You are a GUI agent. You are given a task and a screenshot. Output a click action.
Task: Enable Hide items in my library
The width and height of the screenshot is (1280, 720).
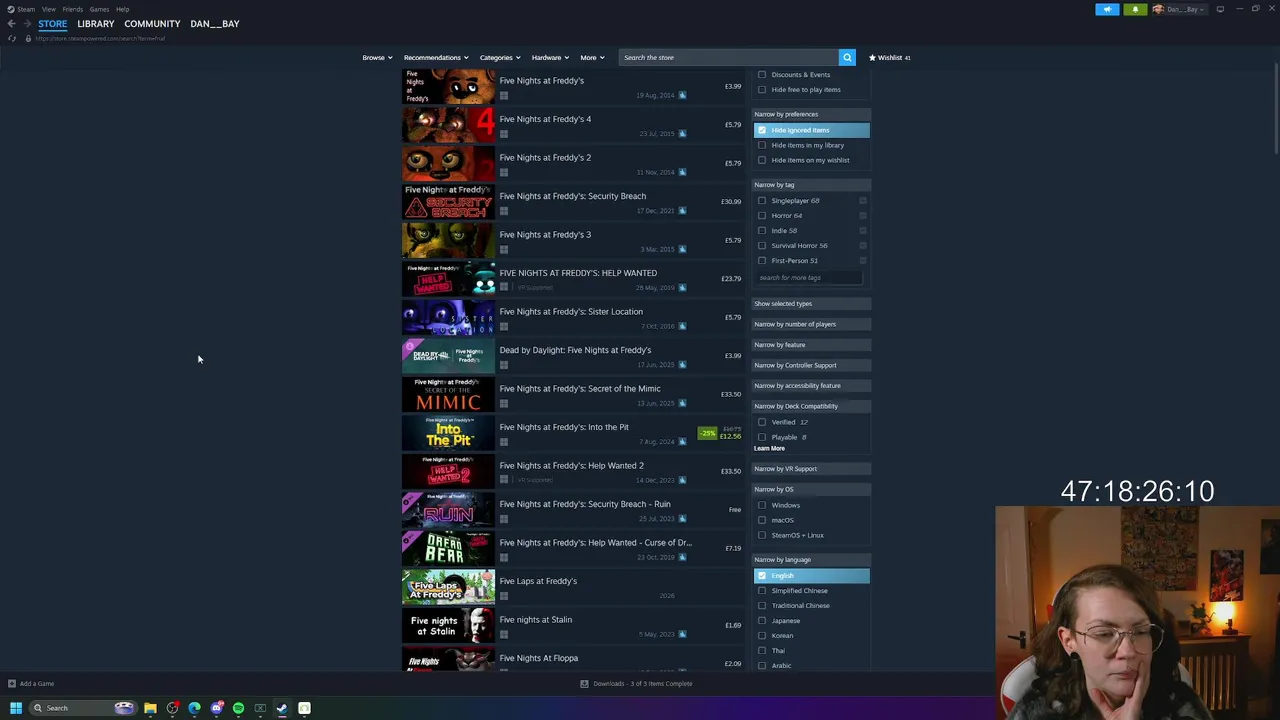click(762, 145)
